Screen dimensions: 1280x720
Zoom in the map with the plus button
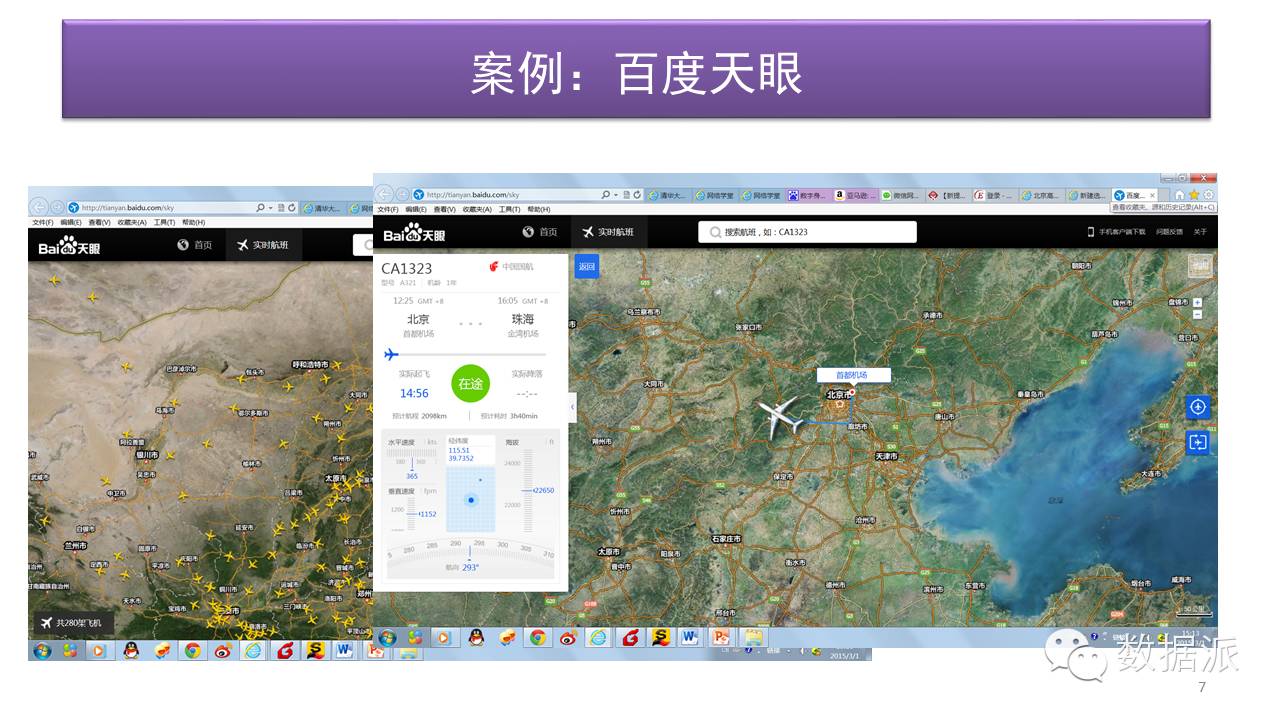pos(1198,302)
